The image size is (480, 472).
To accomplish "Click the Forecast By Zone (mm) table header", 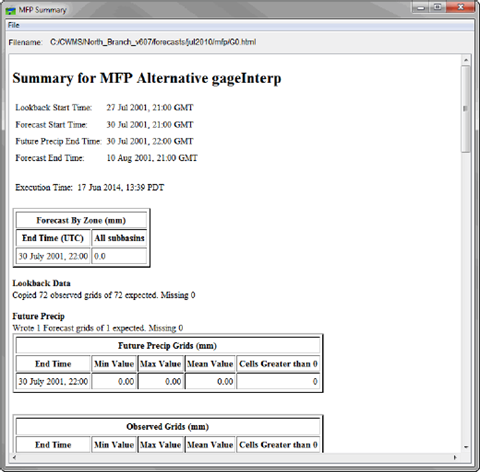I will coord(81,220).
